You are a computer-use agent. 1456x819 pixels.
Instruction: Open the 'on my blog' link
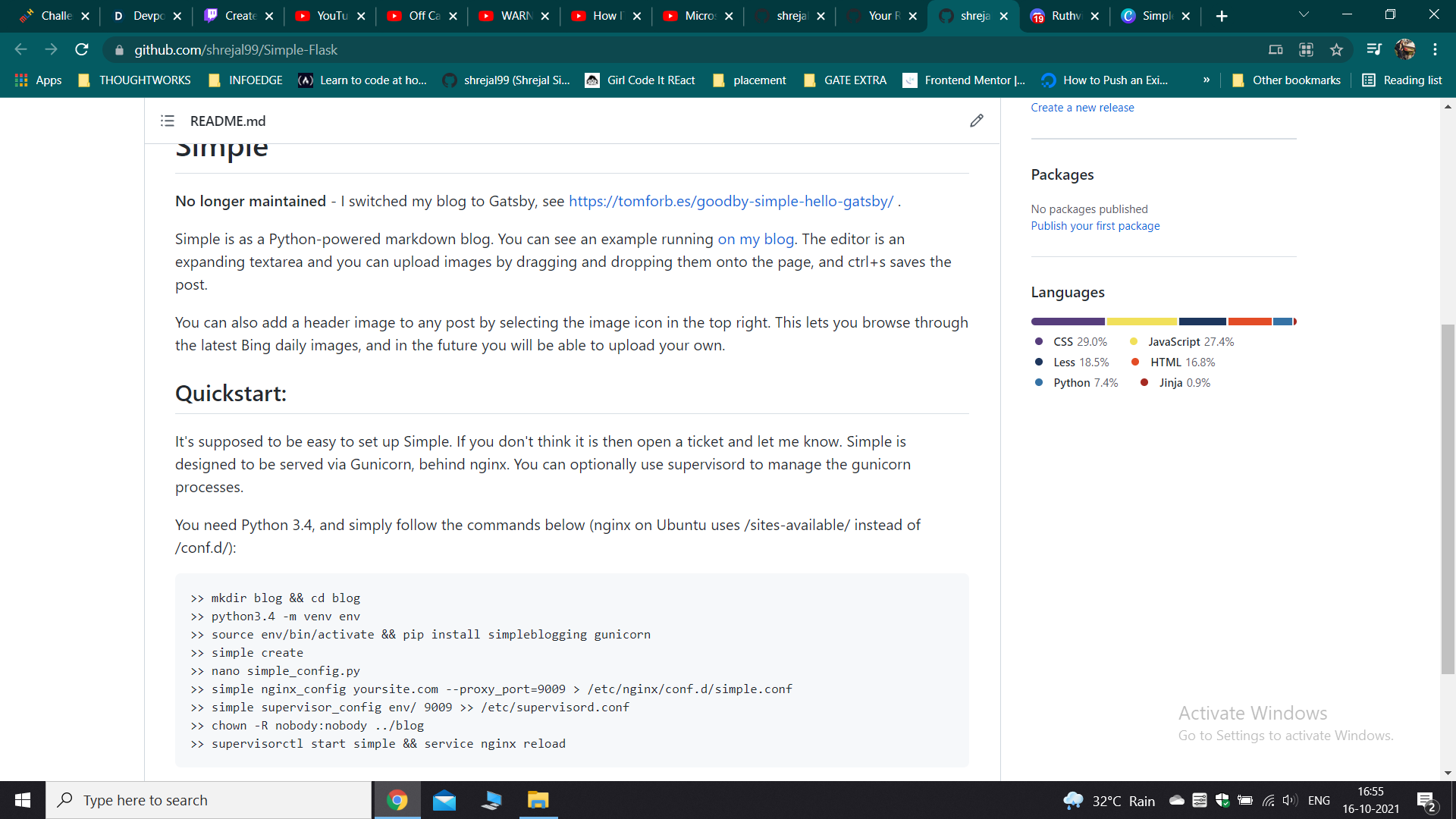pos(755,239)
